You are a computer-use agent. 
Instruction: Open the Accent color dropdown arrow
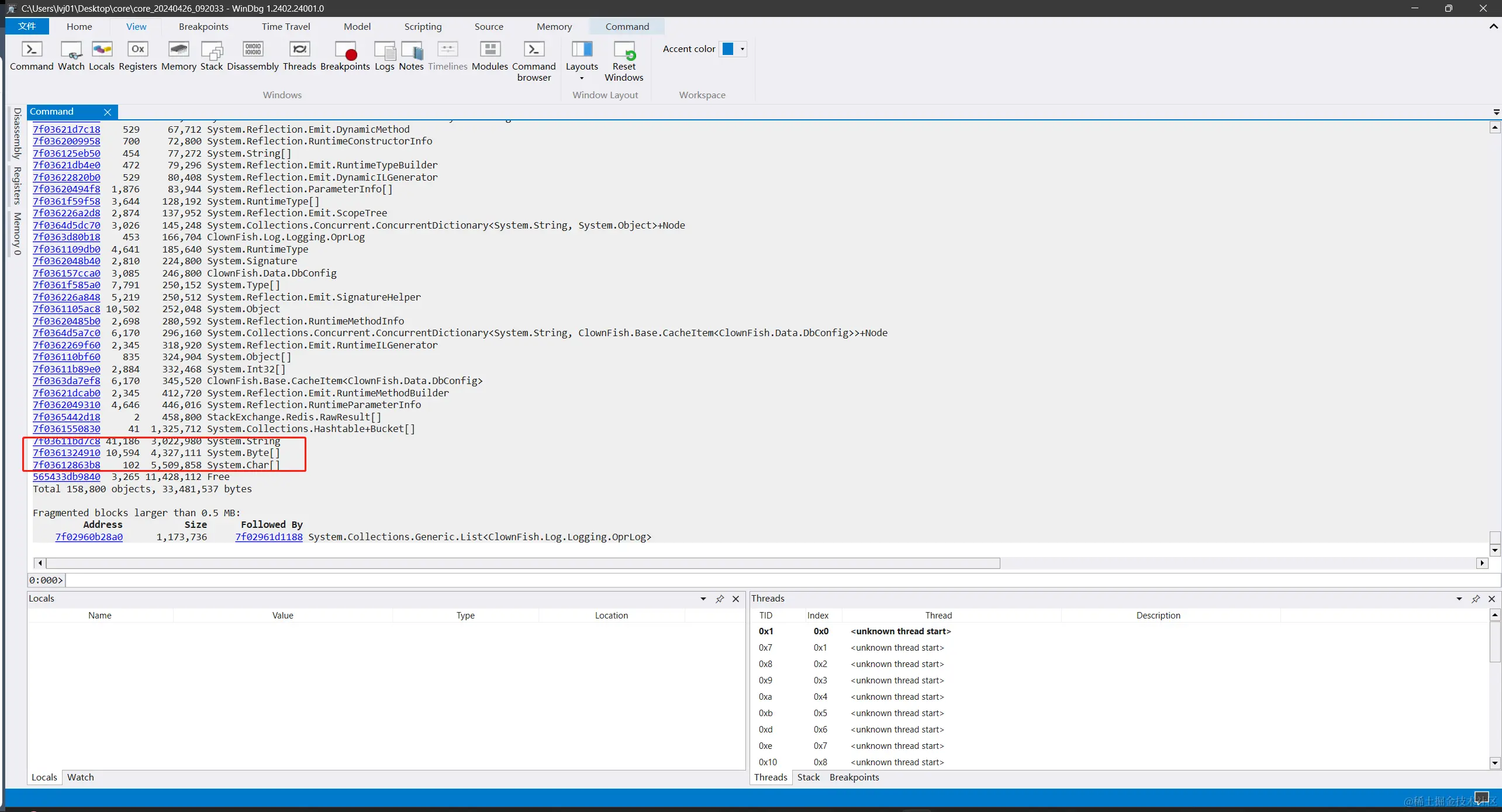[743, 49]
